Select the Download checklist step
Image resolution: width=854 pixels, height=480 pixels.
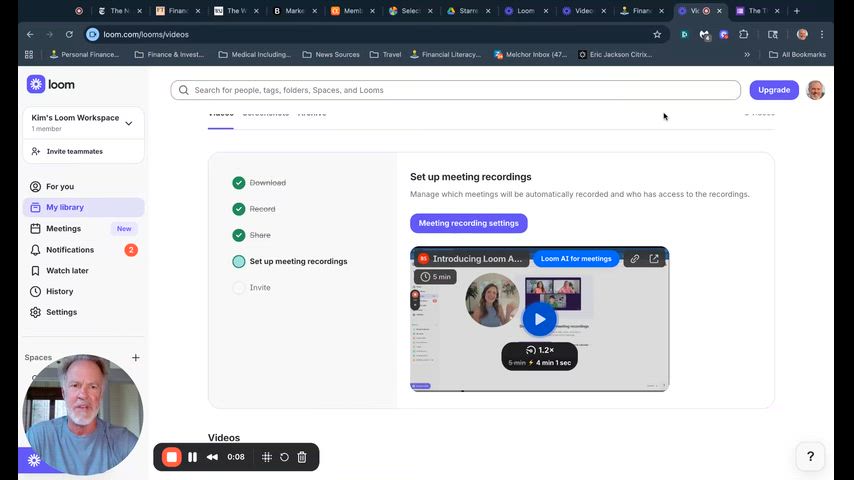pos(259,183)
